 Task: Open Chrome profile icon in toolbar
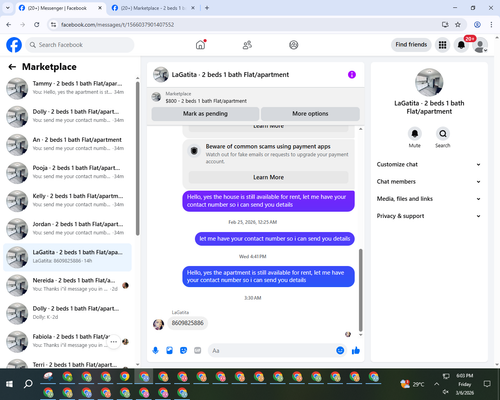click(x=477, y=25)
